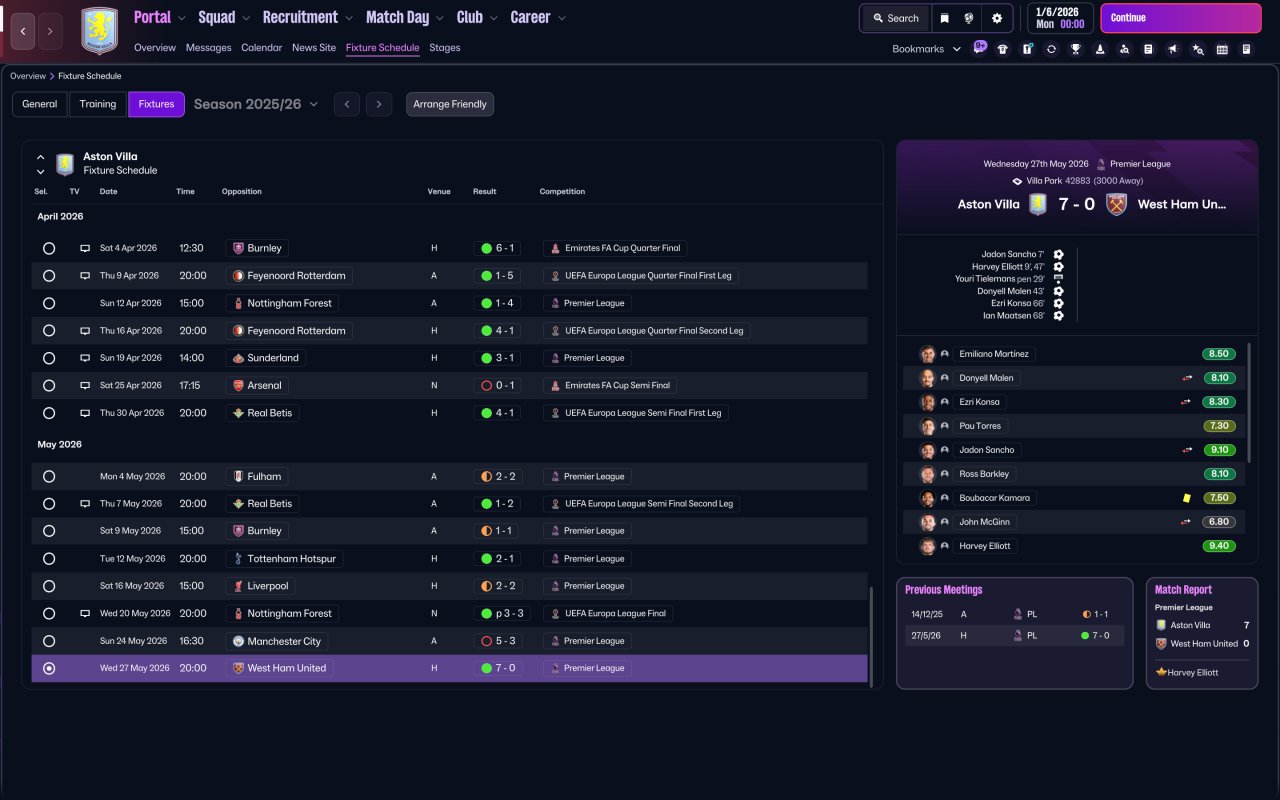Viewport: 1280px width, 800px height.
Task: Select the radio button for the Manchester City fixture
Action: 49,641
